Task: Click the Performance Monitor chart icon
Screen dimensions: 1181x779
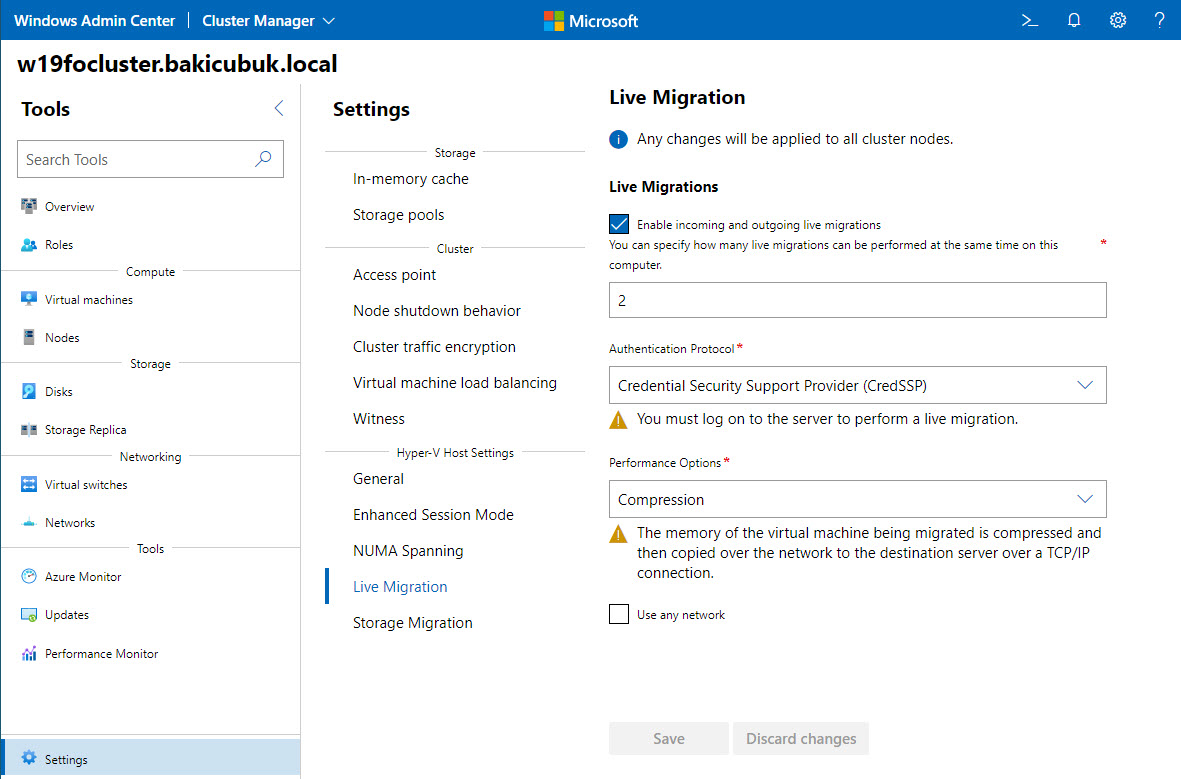Action: [29, 653]
